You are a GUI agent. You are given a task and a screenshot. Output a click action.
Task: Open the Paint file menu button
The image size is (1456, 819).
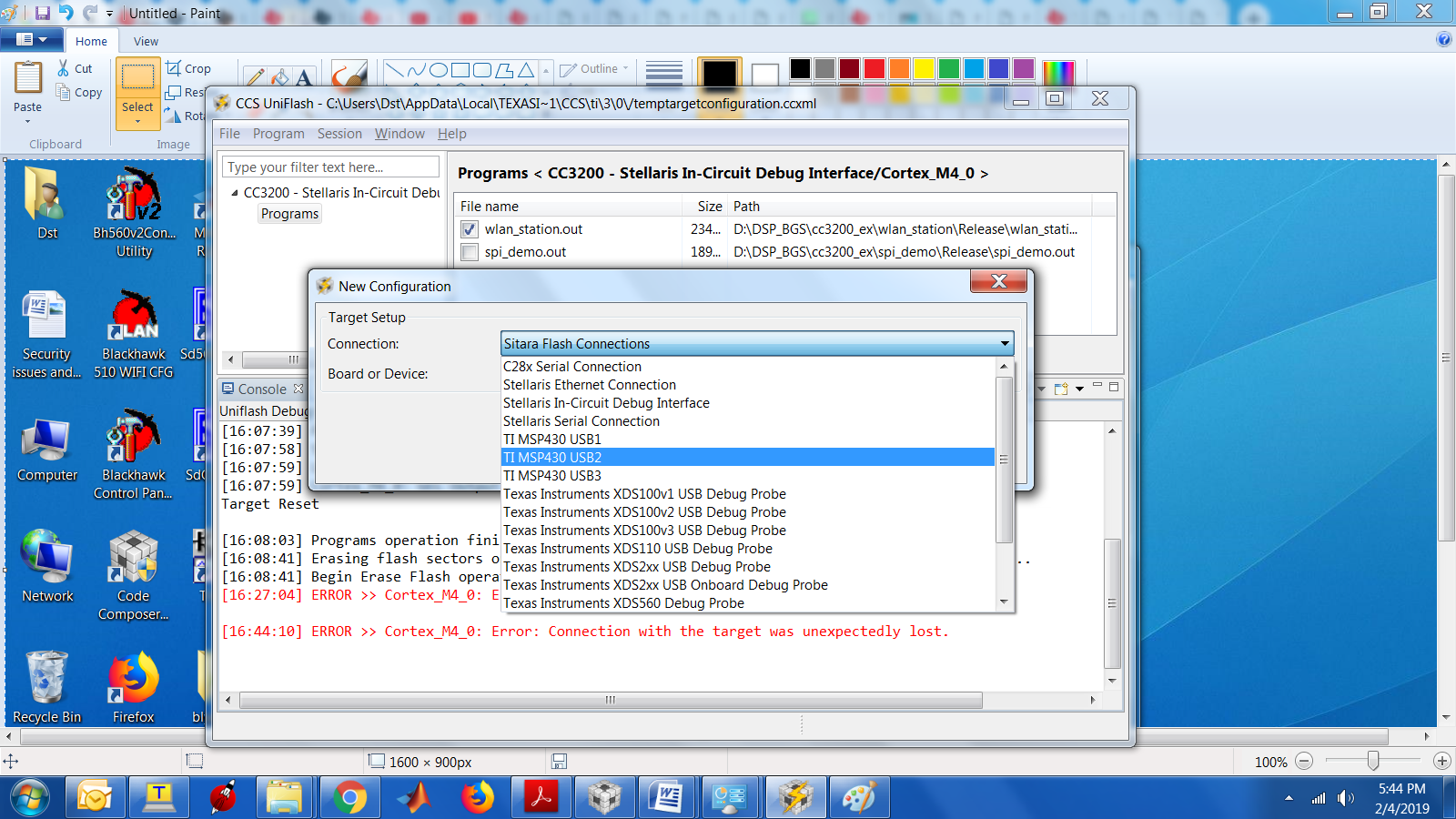pyautogui.click(x=31, y=39)
